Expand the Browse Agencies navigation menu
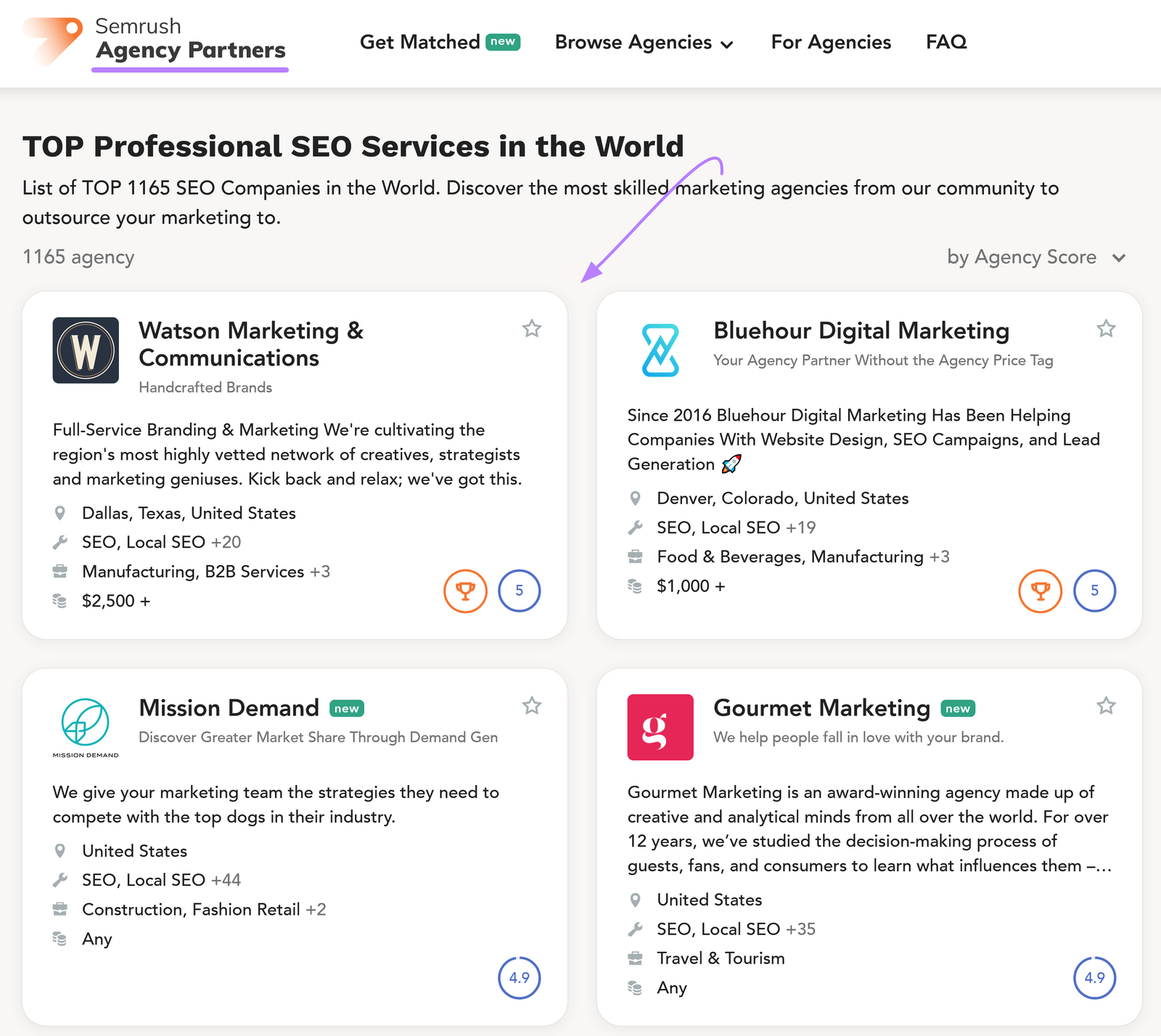 [643, 42]
